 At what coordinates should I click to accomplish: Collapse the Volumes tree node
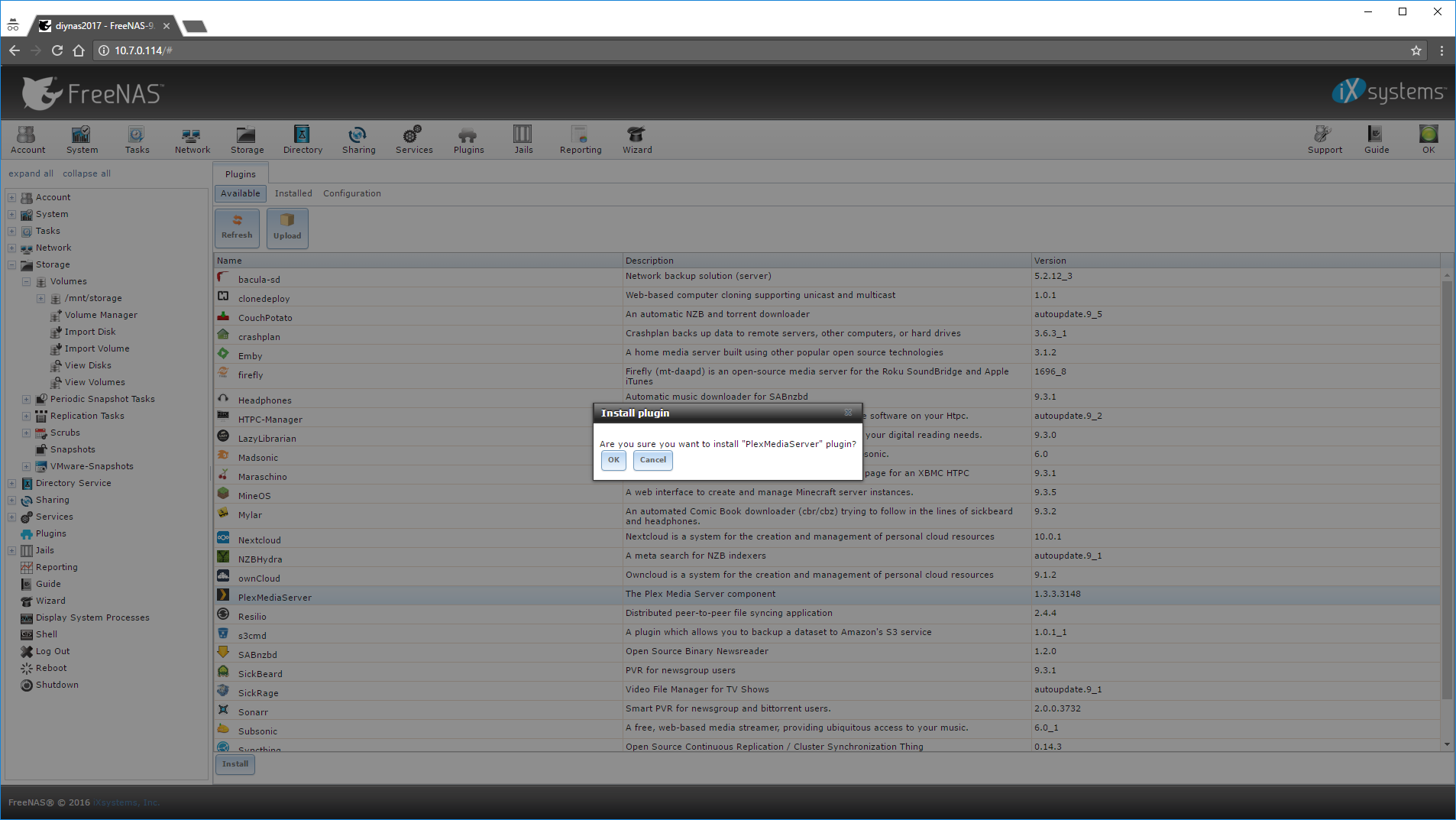coord(26,281)
